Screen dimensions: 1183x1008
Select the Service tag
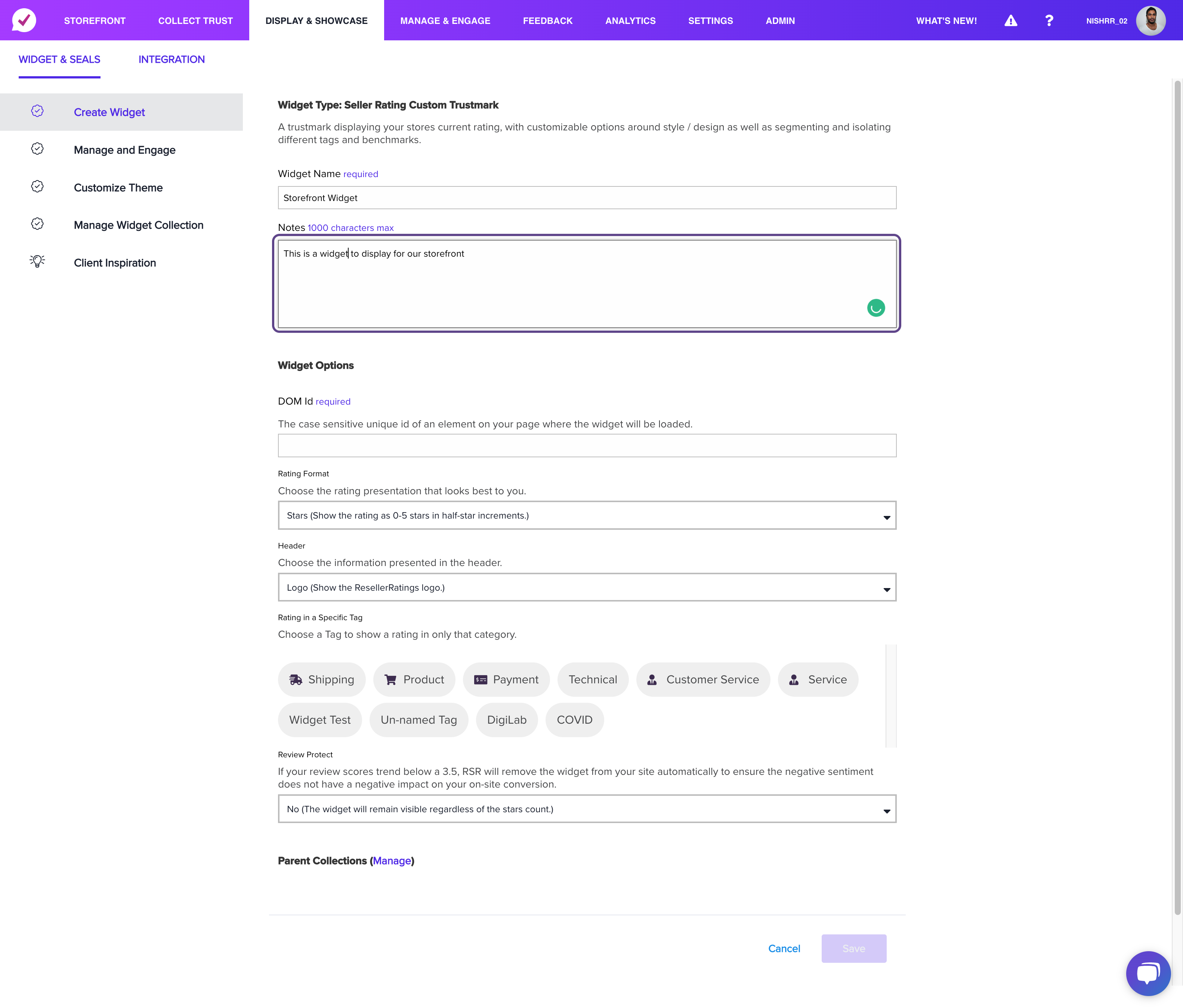(818, 679)
